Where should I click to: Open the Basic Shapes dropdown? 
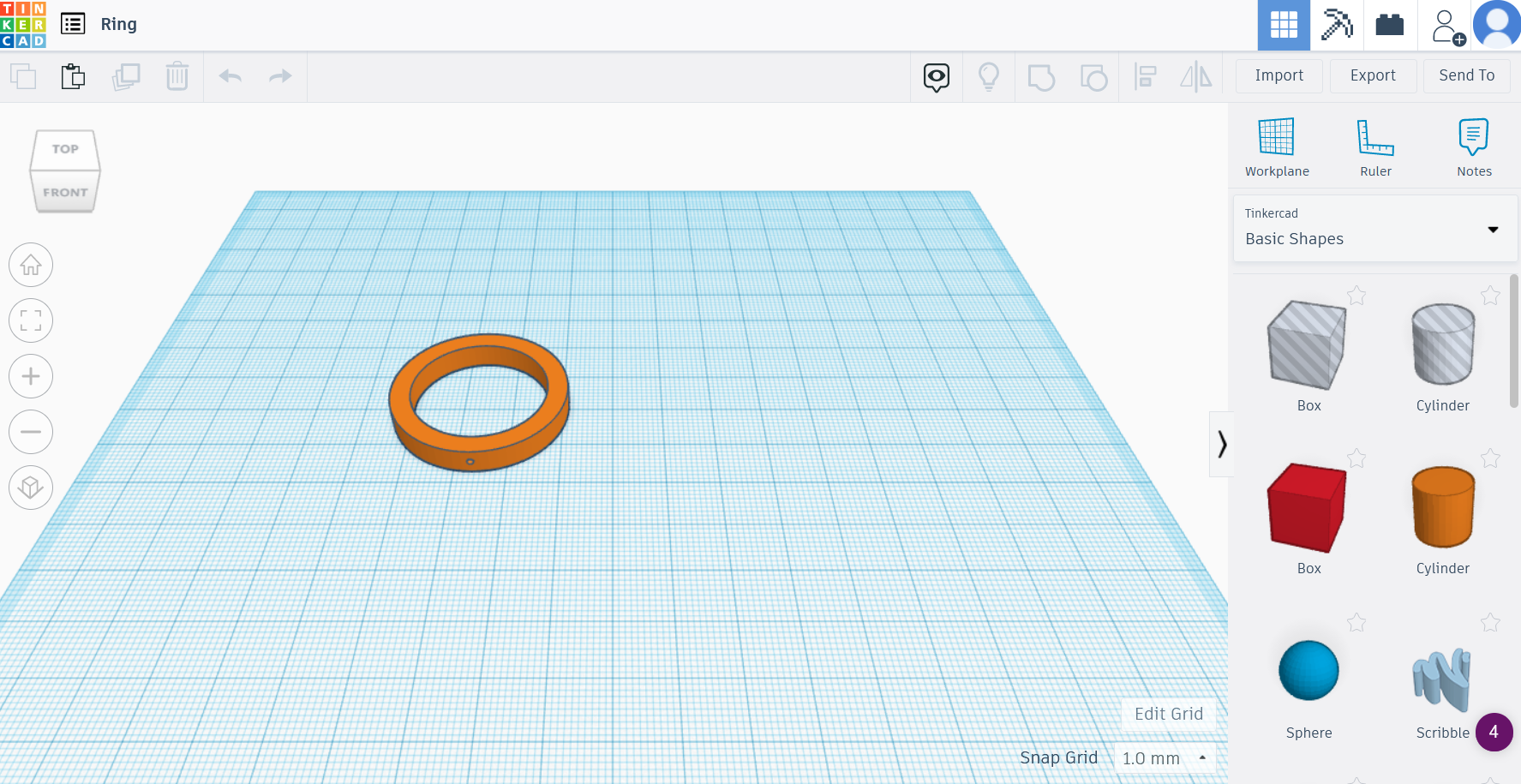[1493, 230]
